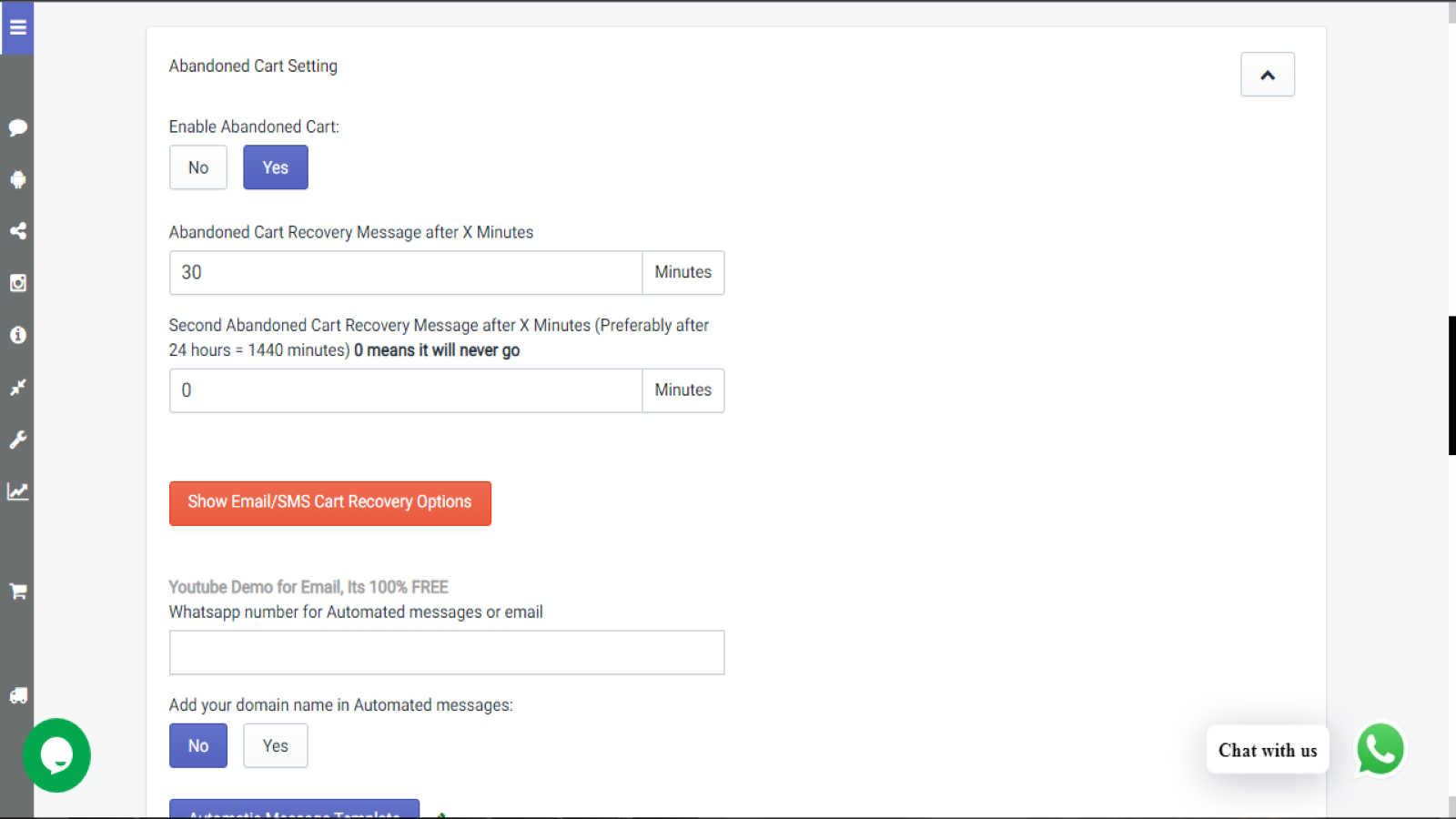Select Yes for domain name in messages
1456x819 pixels.
tap(276, 745)
